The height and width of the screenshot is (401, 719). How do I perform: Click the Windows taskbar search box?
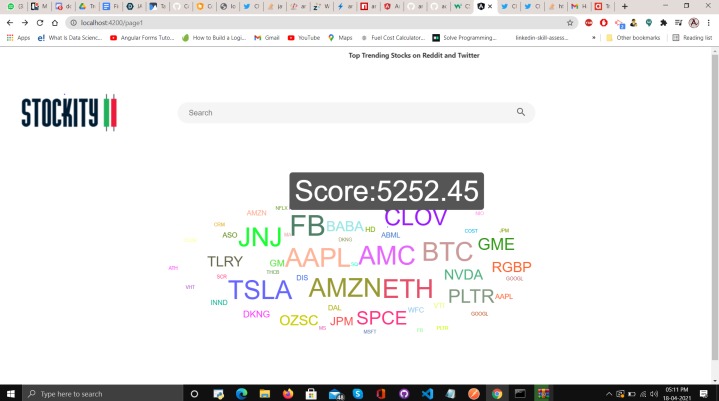102,394
